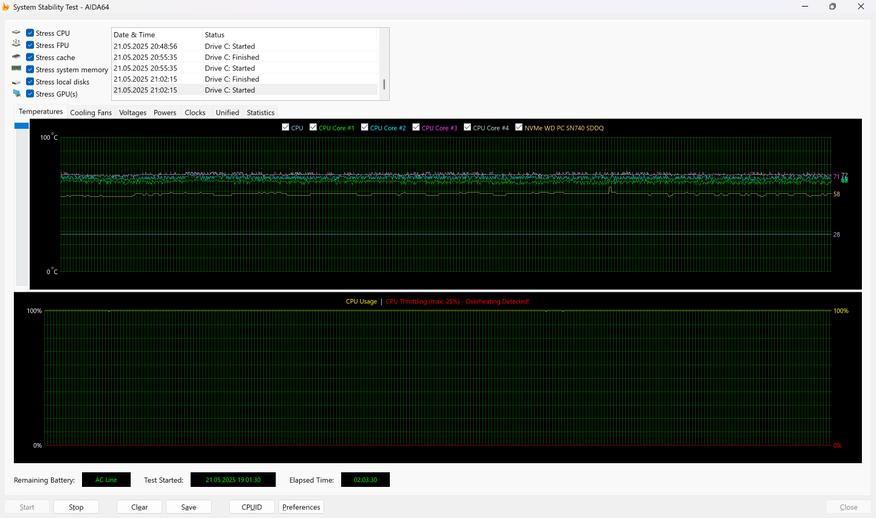Click the status log scrollbar
The image size is (876, 518).
pos(384,84)
